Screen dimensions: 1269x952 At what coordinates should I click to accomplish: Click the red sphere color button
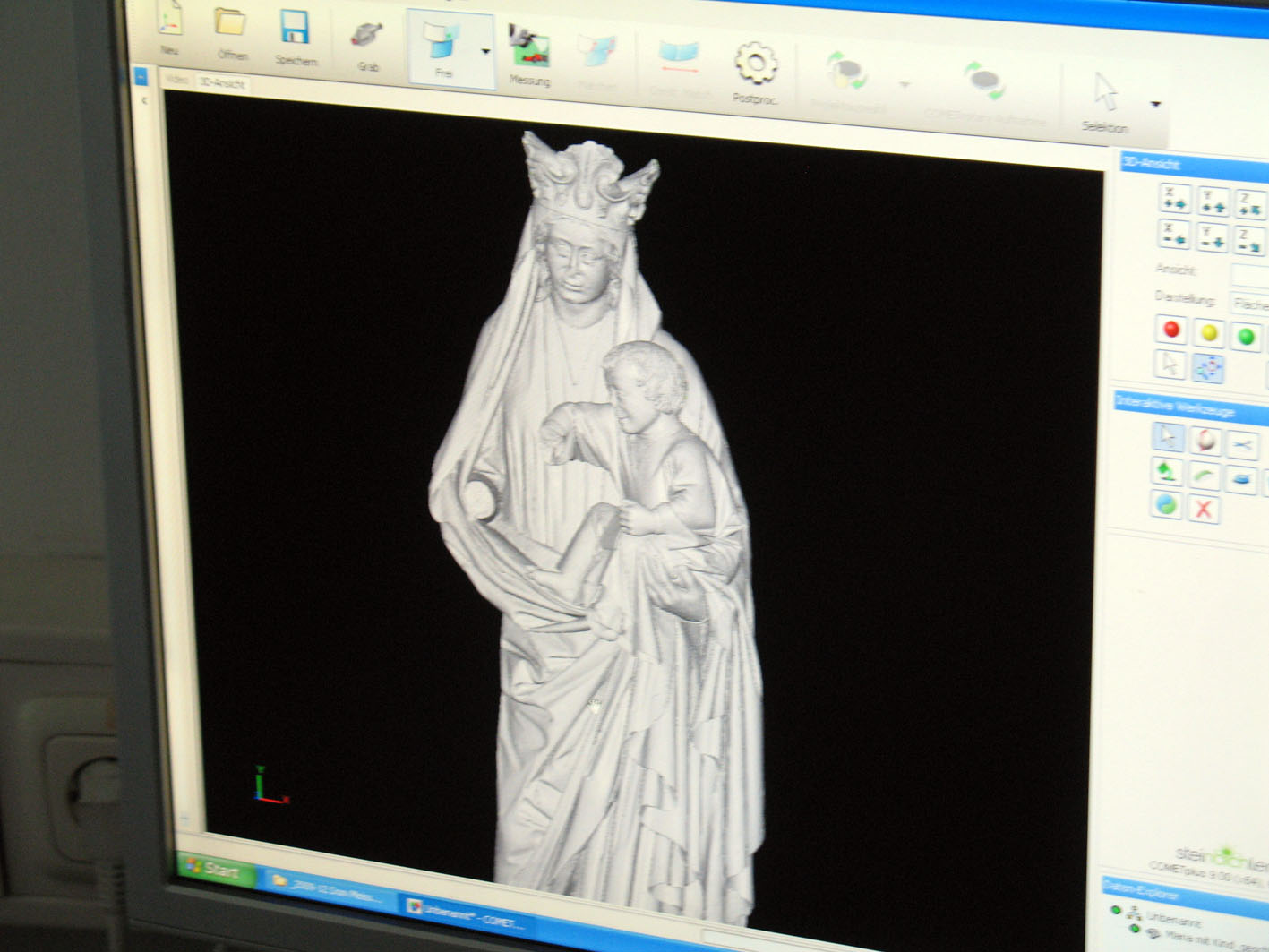[1170, 330]
